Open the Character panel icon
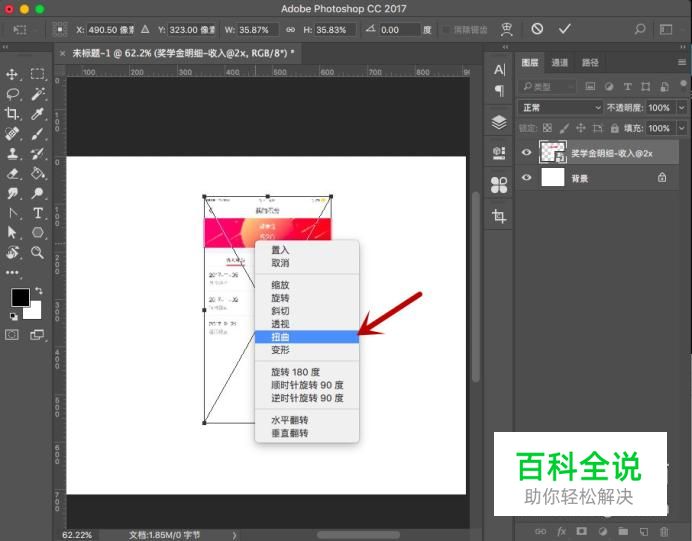The width and height of the screenshot is (692, 541). tap(499, 69)
